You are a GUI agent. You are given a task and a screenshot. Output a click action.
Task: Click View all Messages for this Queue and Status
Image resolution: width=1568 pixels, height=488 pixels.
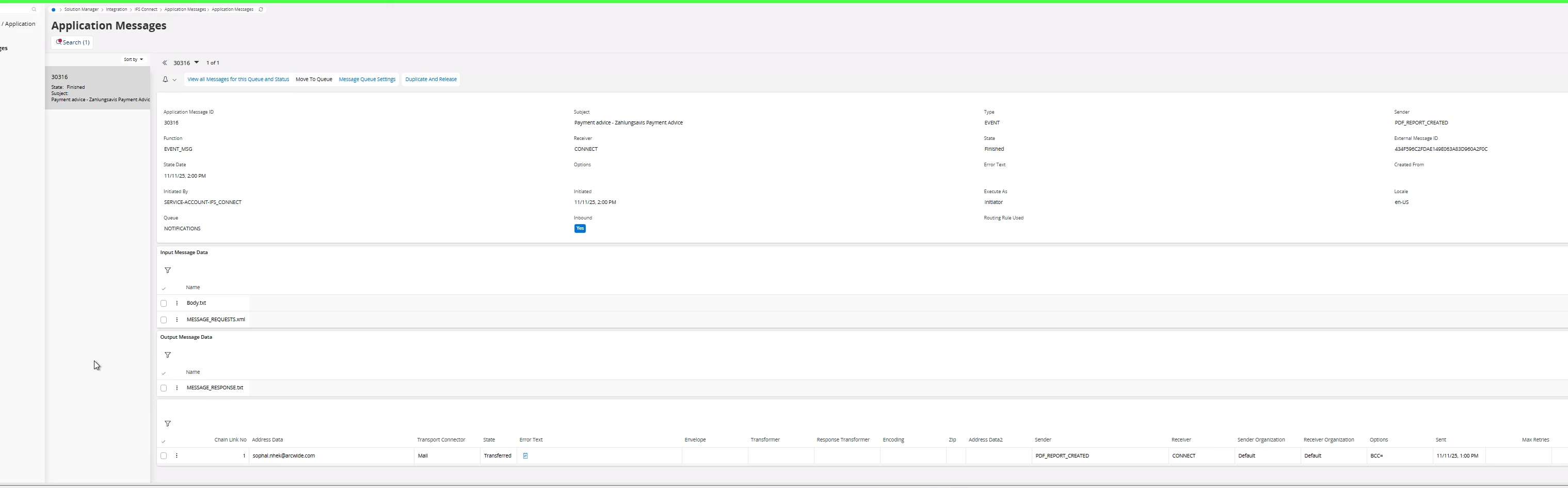(x=238, y=79)
